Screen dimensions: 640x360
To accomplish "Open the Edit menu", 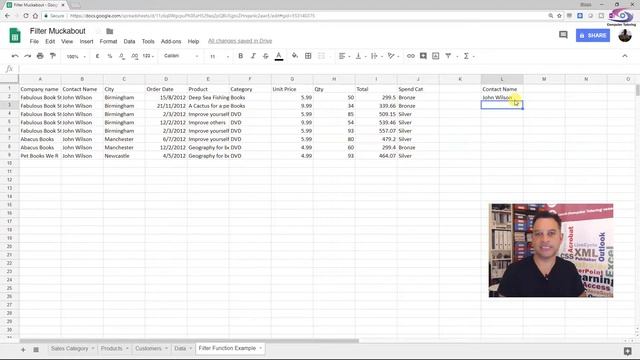I will pos(50,41).
